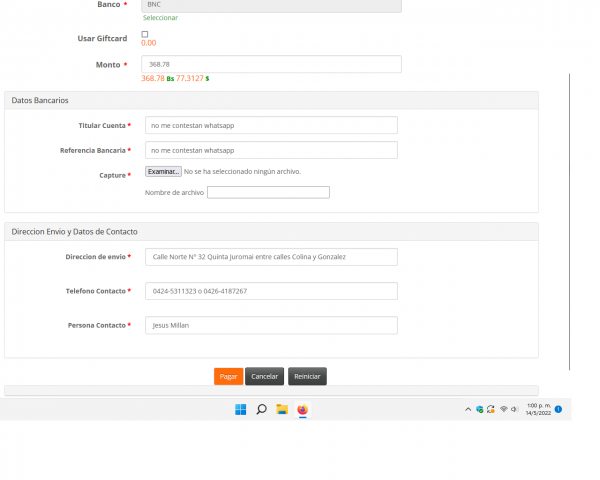The width and height of the screenshot is (600, 480).
Task: Open the Windows Start menu
Action: (240, 409)
